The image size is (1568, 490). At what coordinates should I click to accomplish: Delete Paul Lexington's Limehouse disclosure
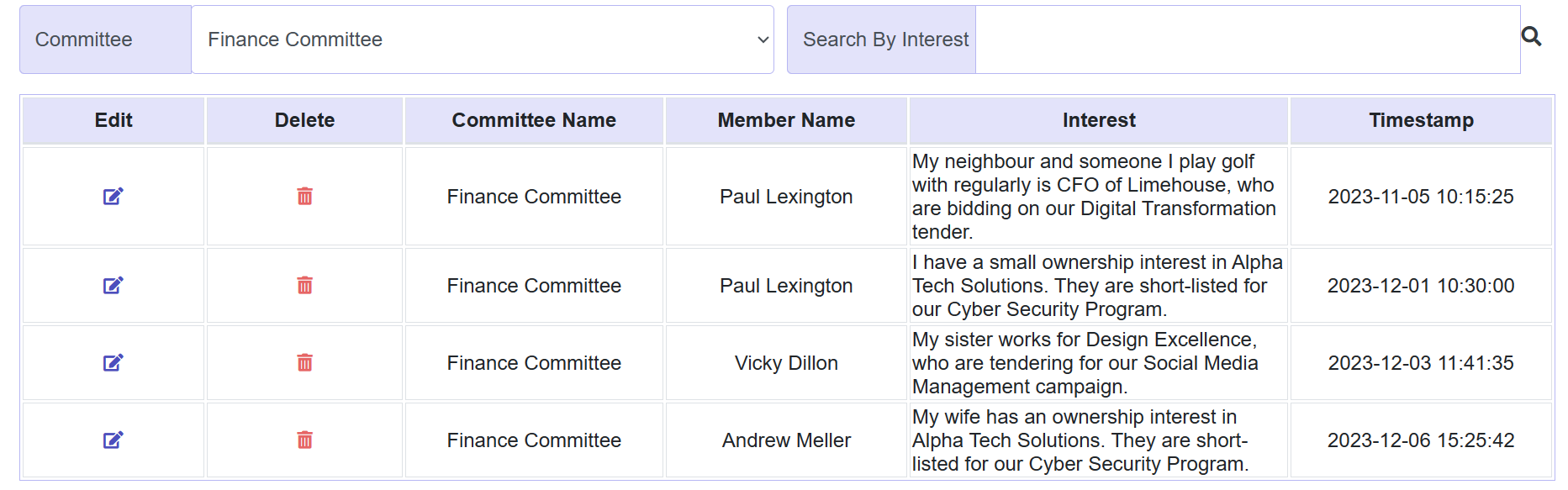(304, 196)
